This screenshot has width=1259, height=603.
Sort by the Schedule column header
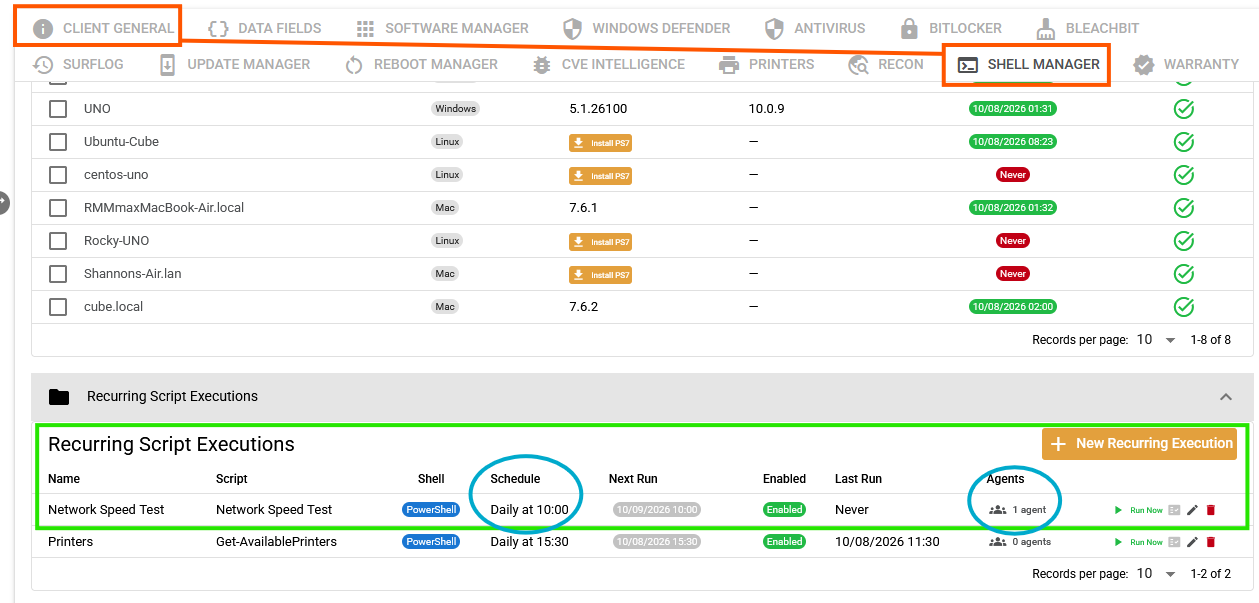click(515, 479)
